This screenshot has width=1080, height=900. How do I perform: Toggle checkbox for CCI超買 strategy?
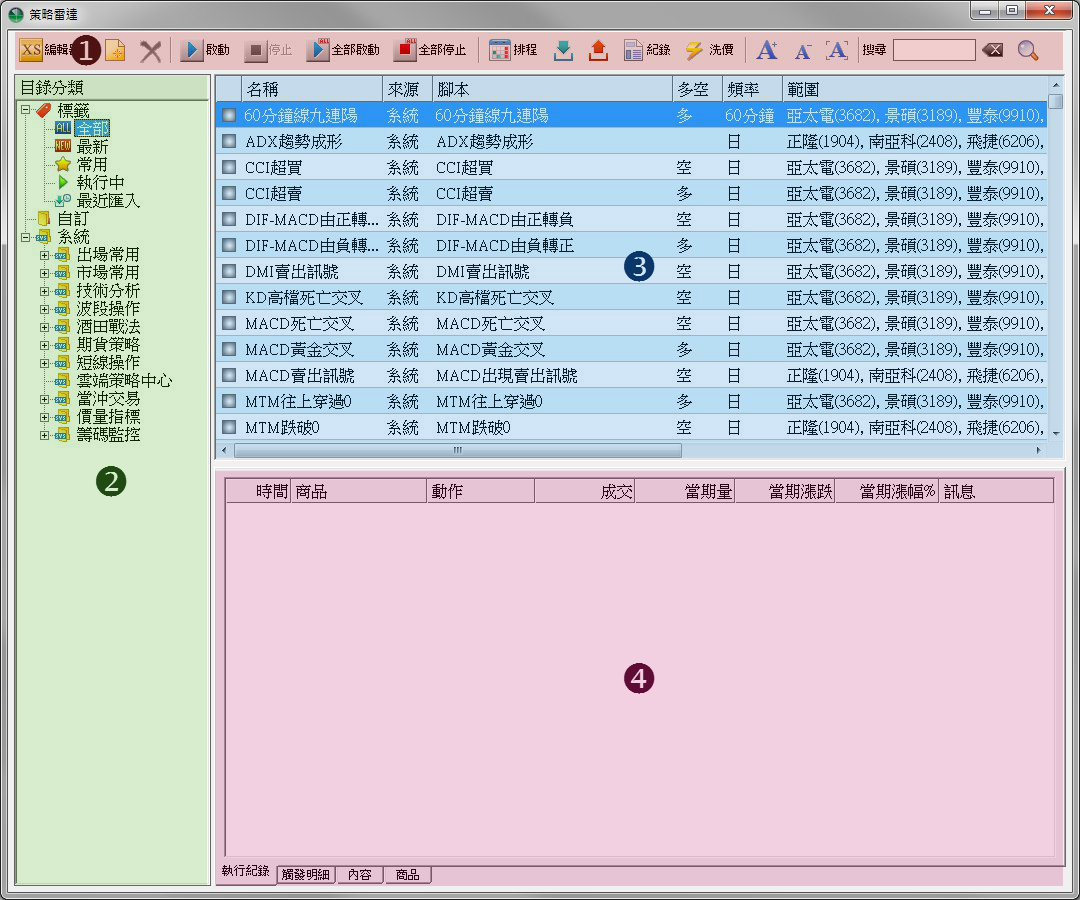(x=229, y=167)
